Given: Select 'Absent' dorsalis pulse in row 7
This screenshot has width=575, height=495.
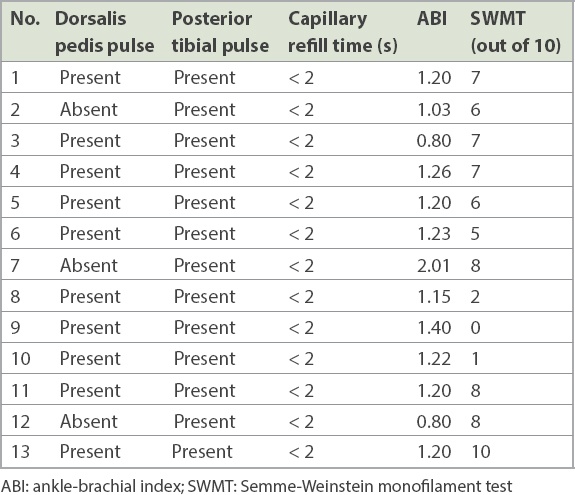Looking at the screenshot, I should 89,265.
